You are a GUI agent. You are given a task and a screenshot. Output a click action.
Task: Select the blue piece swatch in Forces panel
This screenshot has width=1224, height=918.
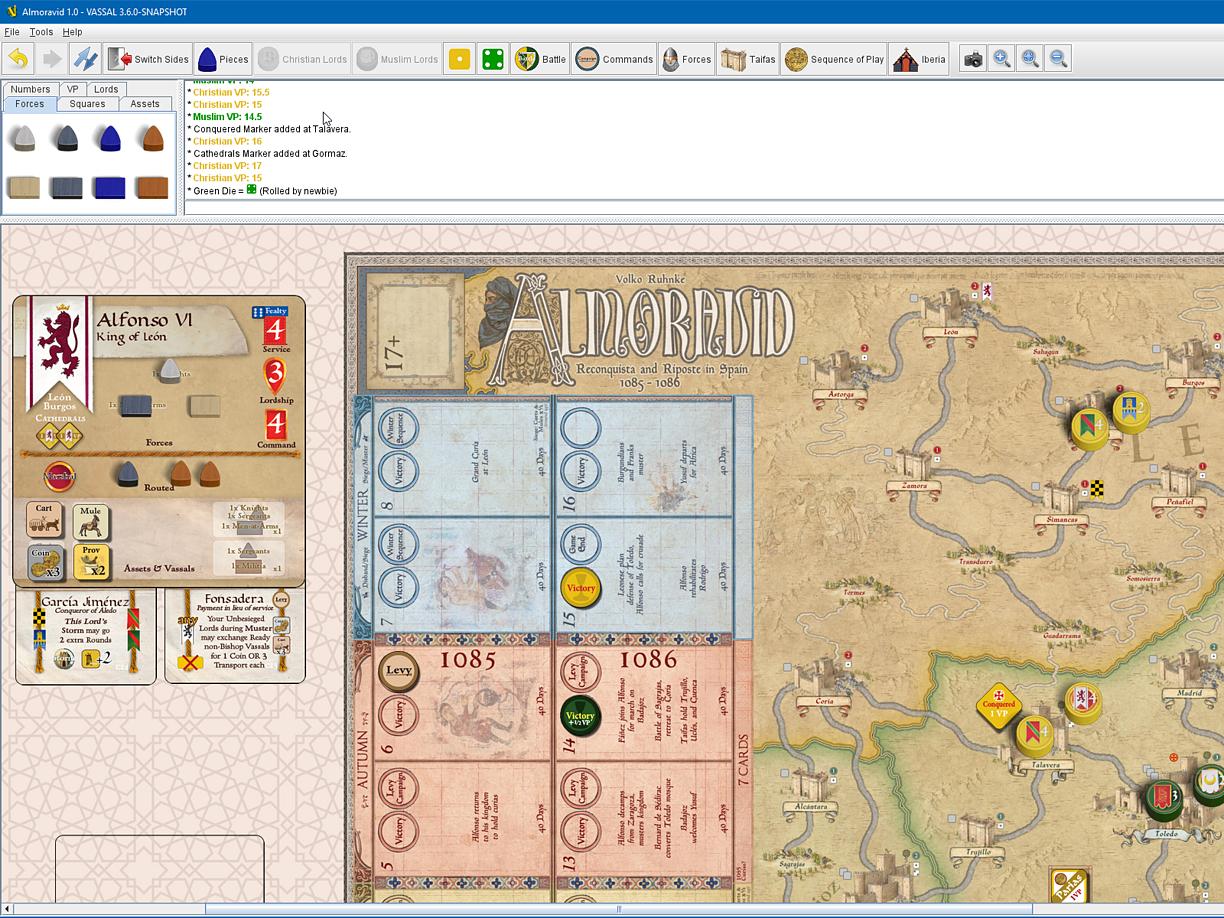pos(109,135)
